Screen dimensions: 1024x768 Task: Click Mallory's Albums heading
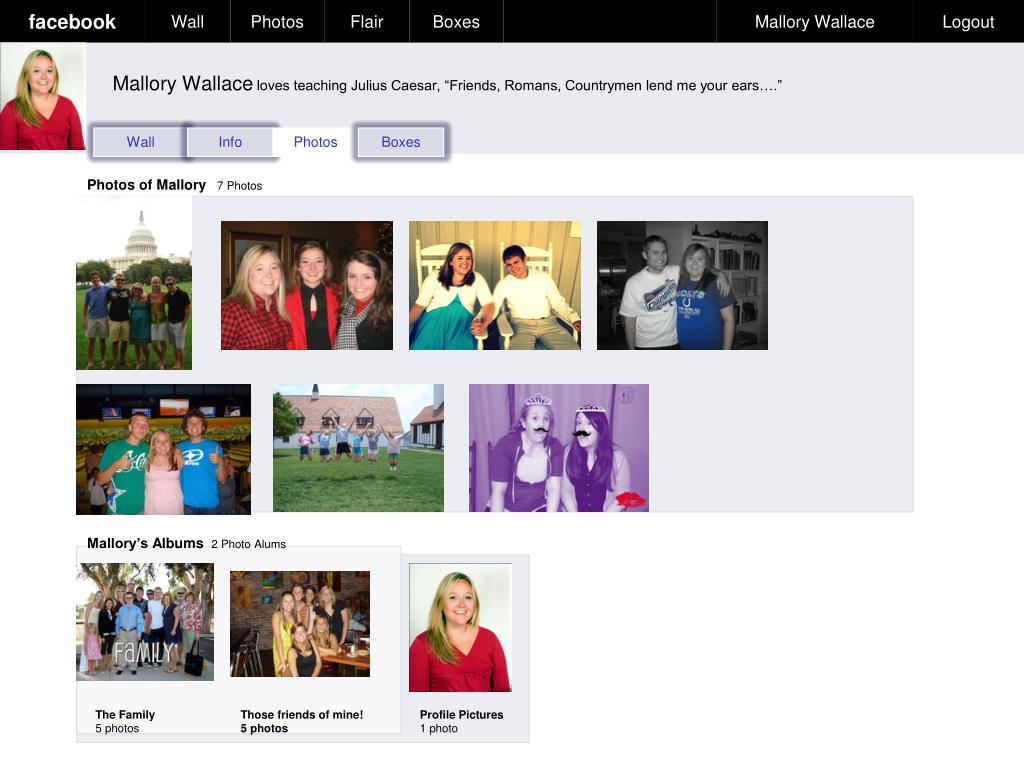(145, 543)
